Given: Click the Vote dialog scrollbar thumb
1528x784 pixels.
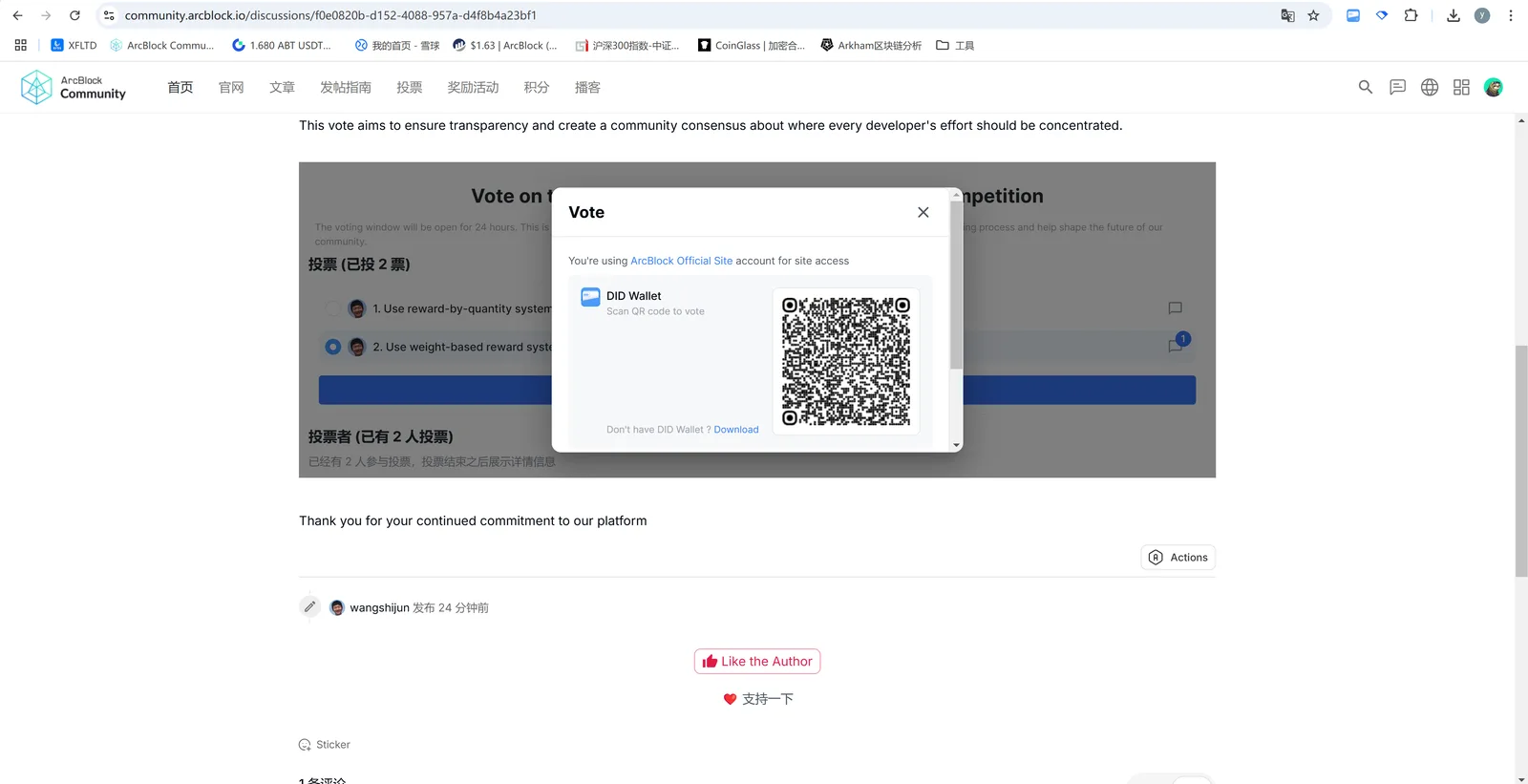Looking at the screenshot, I should click(x=956, y=285).
